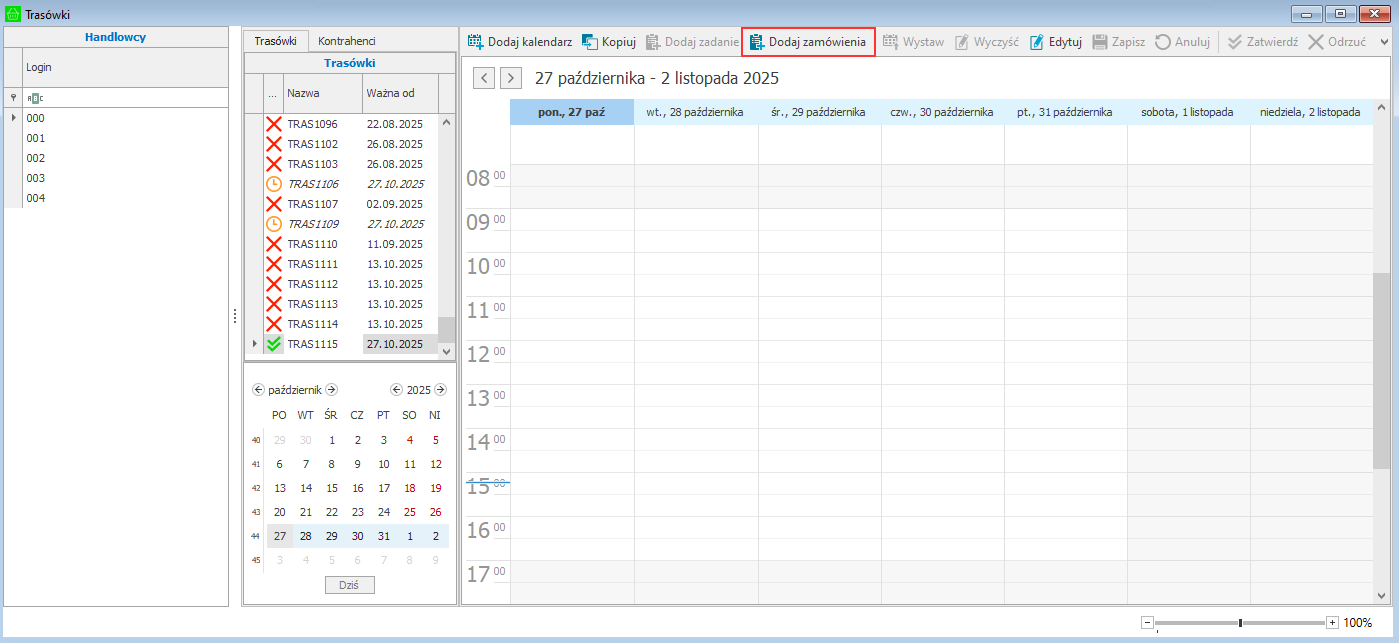The width and height of the screenshot is (1399, 643).
Task: Select route TRAS1106 in the list
Action: pos(312,184)
